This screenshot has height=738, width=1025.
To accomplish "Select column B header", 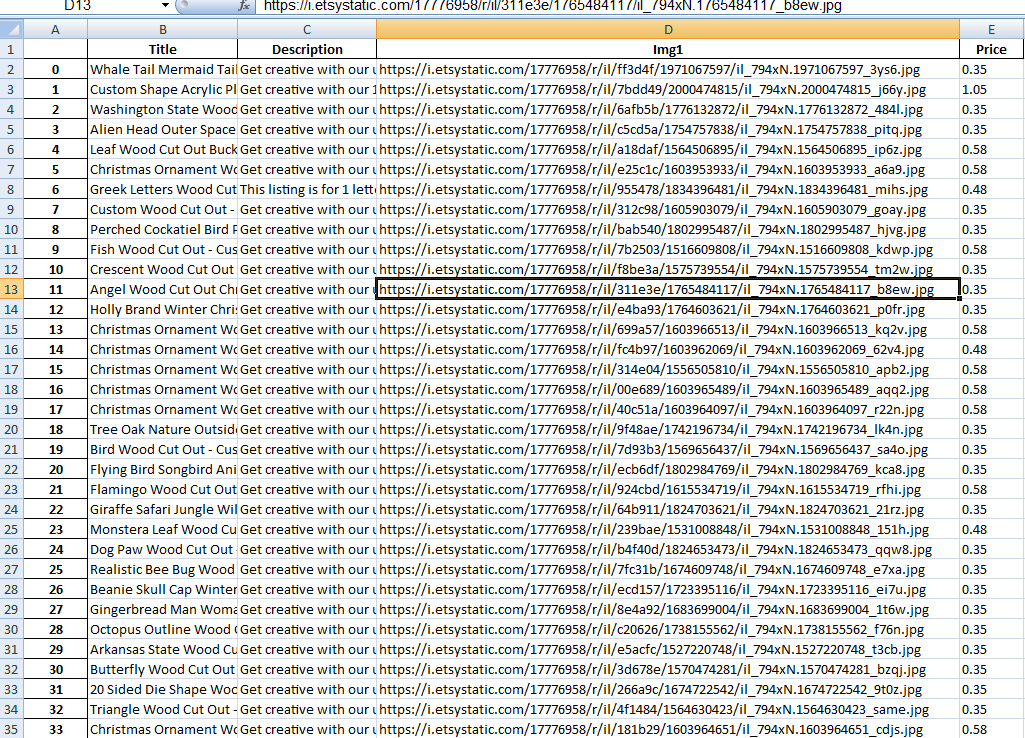I will click(x=162, y=29).
